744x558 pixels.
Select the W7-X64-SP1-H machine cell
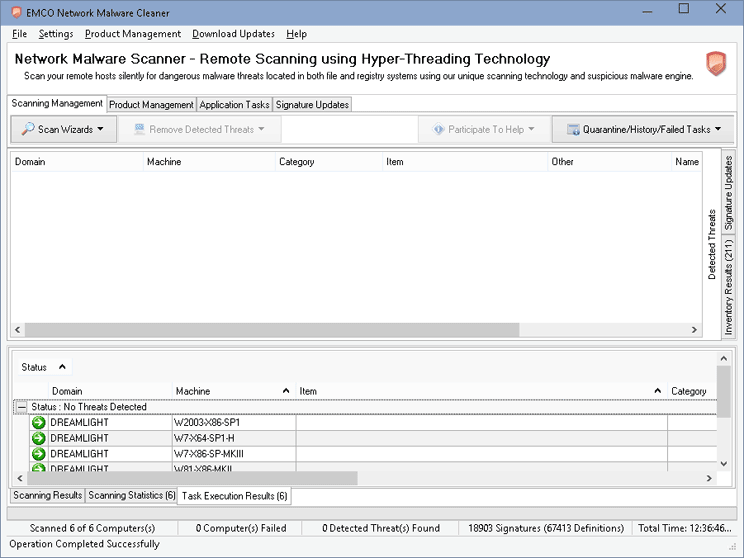[234, 438]
